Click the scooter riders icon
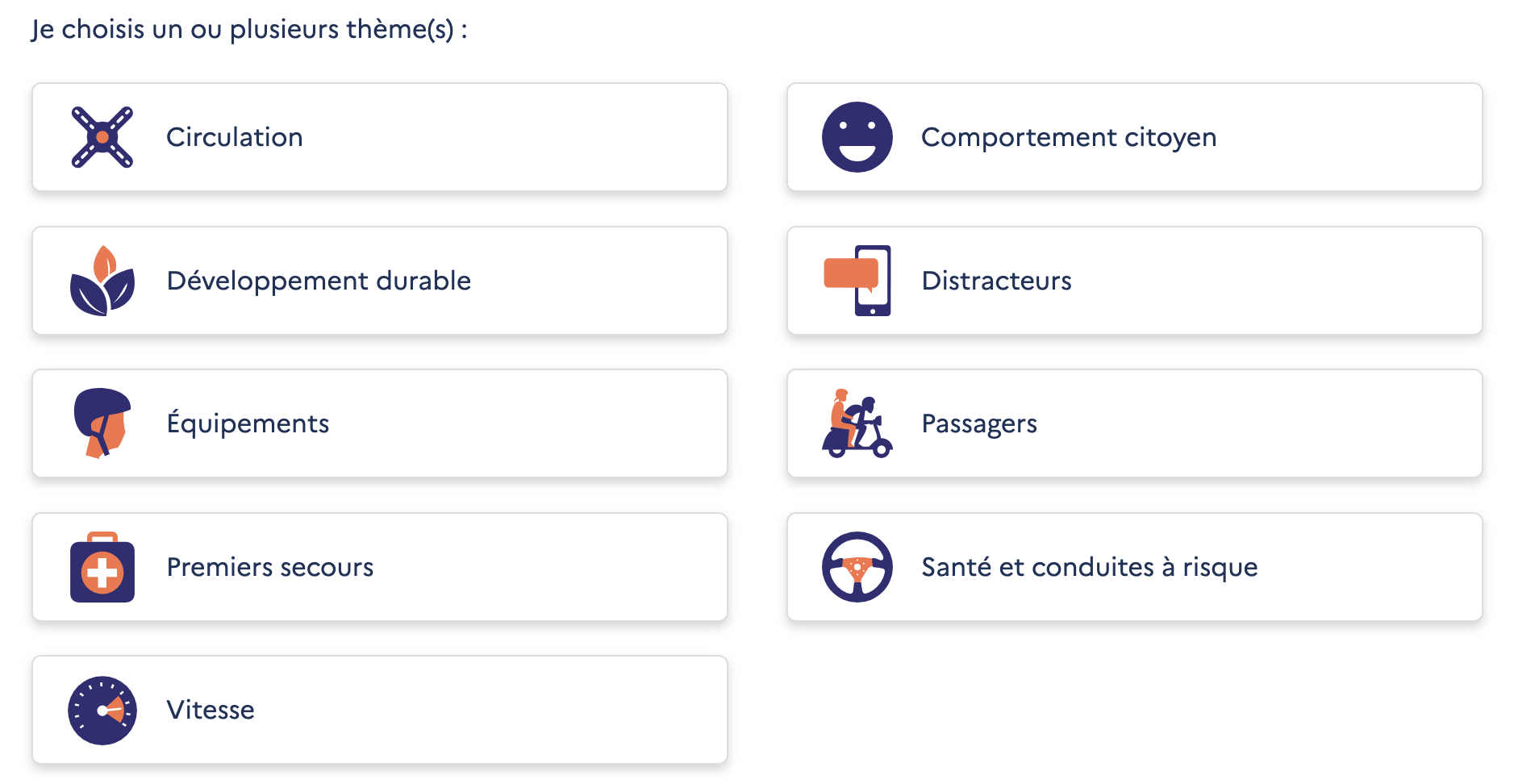Screen dimensions: 1539x784 click(x=857, y=424)
